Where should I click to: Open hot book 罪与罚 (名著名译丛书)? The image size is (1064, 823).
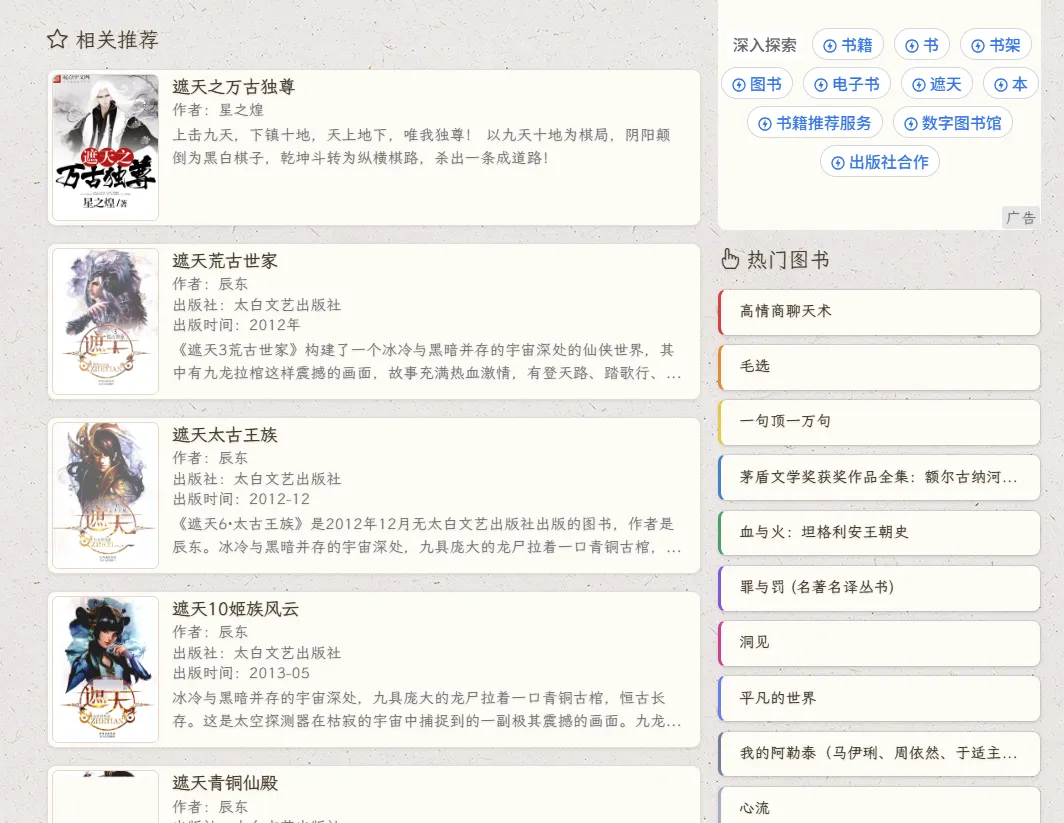click(x=879, y=588)
